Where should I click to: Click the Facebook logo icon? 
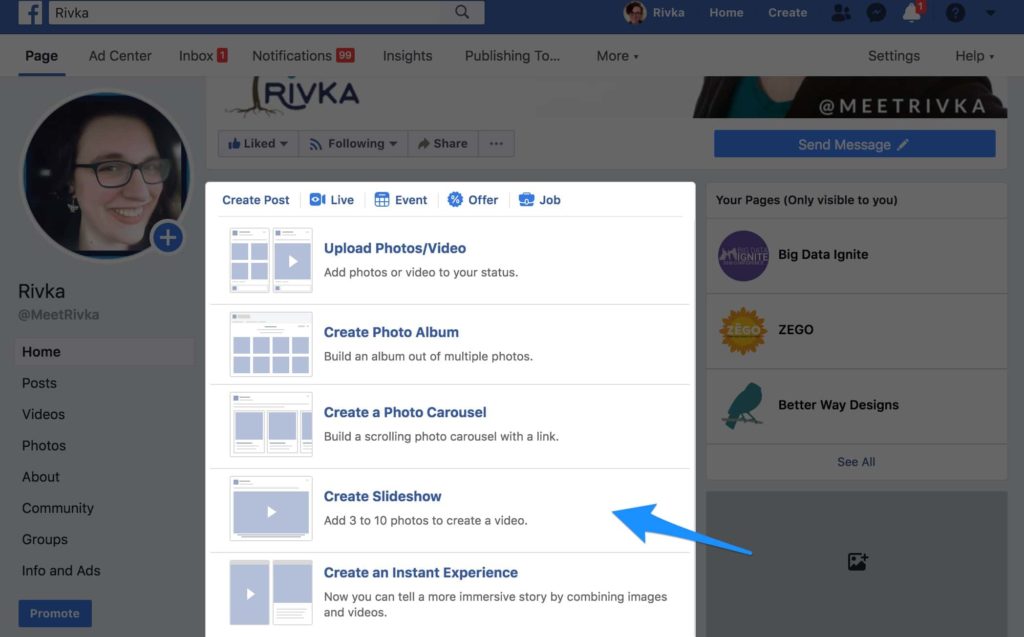pyautogui.click(x=30, y=13)
